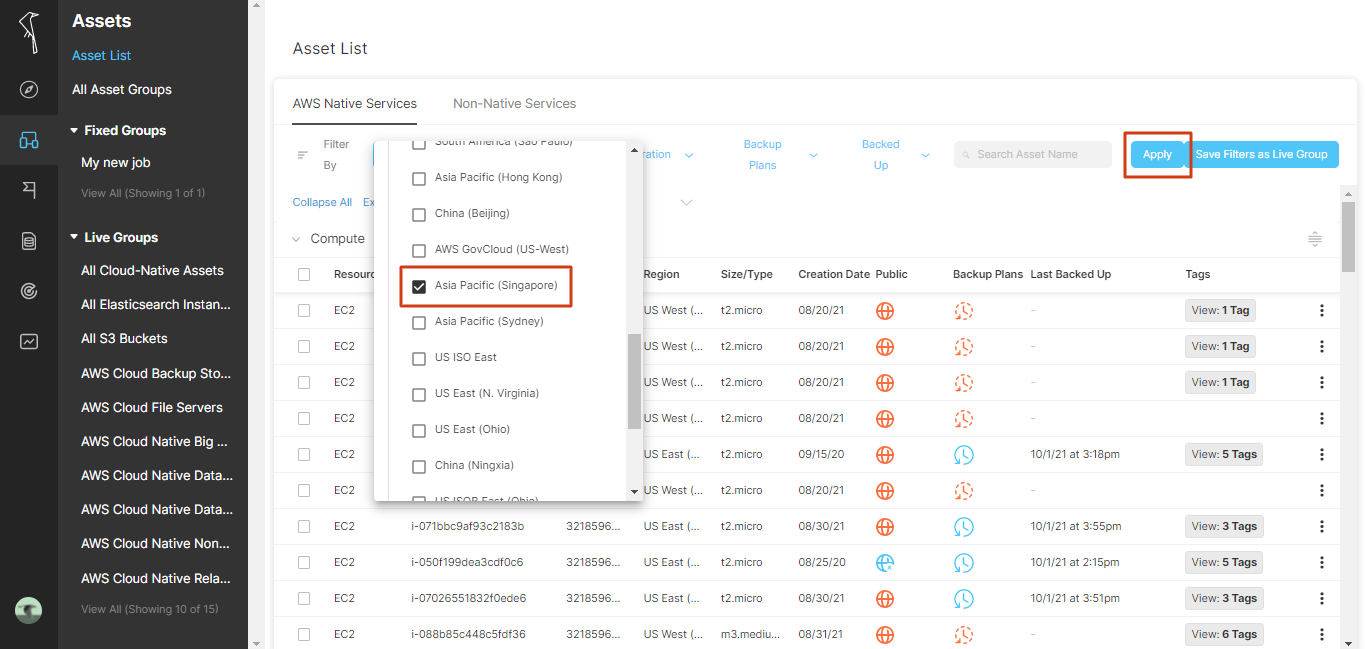Open View: 6 Tags button
This screenshot has height=649, width=1365.
1223,634
